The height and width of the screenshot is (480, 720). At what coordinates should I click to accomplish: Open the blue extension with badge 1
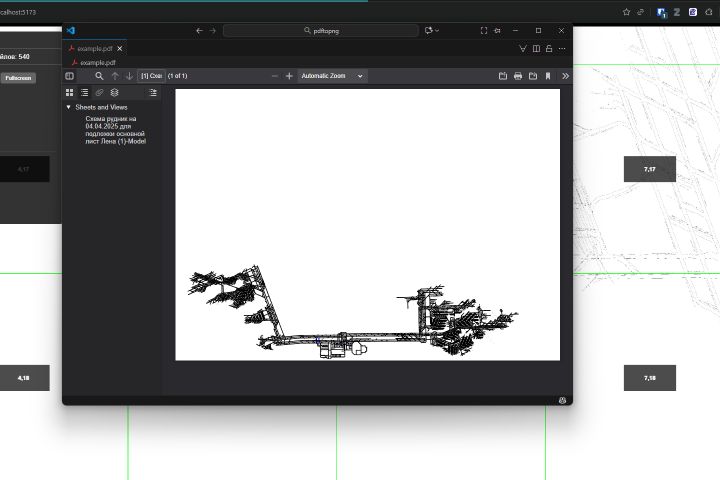point(662,13)
